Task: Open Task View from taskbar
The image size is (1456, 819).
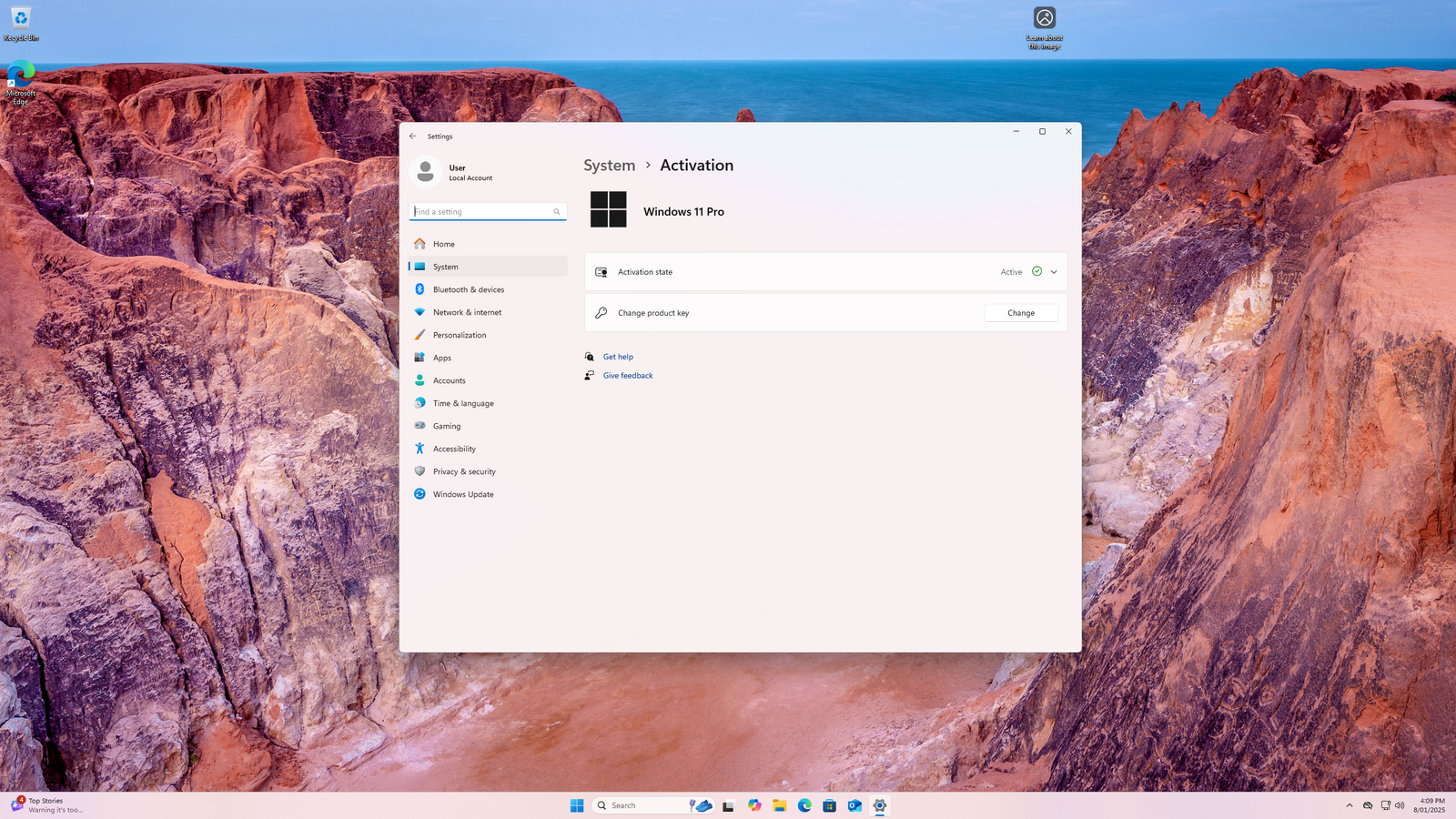Action: point(728,805)
